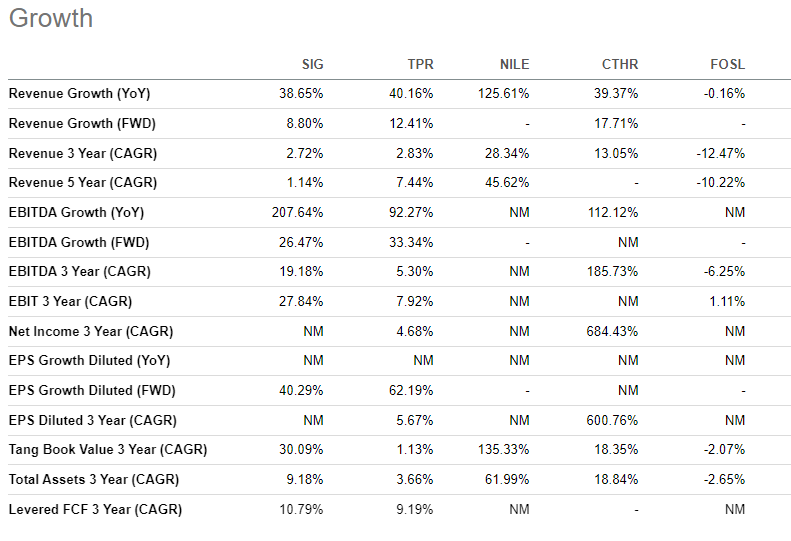The image size is (791, 541).
Task: Click the Growth section heading
Action: [x=50, y=18]
